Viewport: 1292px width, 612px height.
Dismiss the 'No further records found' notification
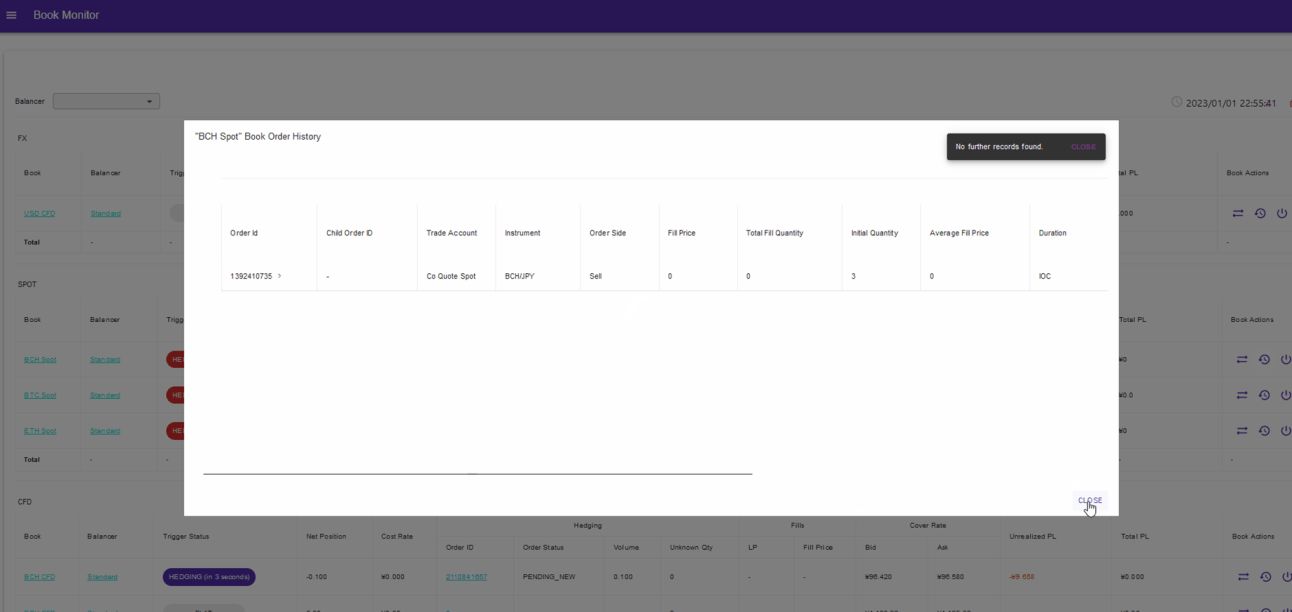point(1082,147)
